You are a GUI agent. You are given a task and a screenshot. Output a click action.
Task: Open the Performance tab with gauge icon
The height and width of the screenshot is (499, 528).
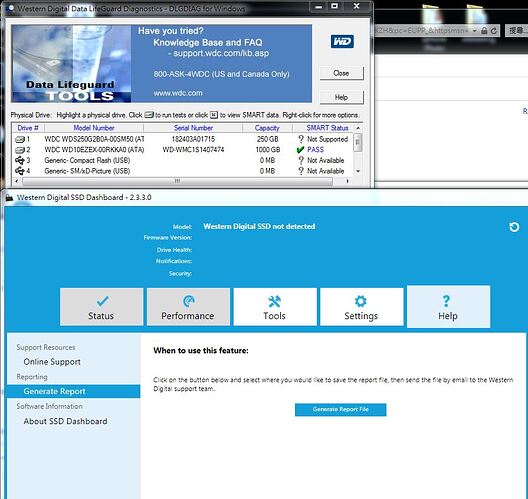tap(188, 307)
